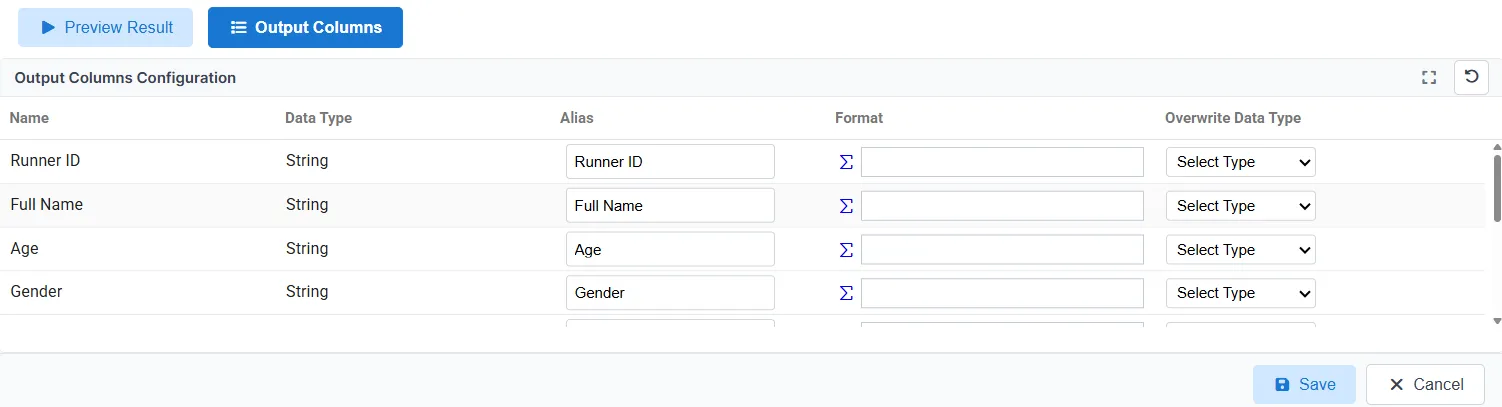This screenshot has height=407, width=1502.
Task: Click the Overwrite Data Type column header
Action: tap(1233, 118)
